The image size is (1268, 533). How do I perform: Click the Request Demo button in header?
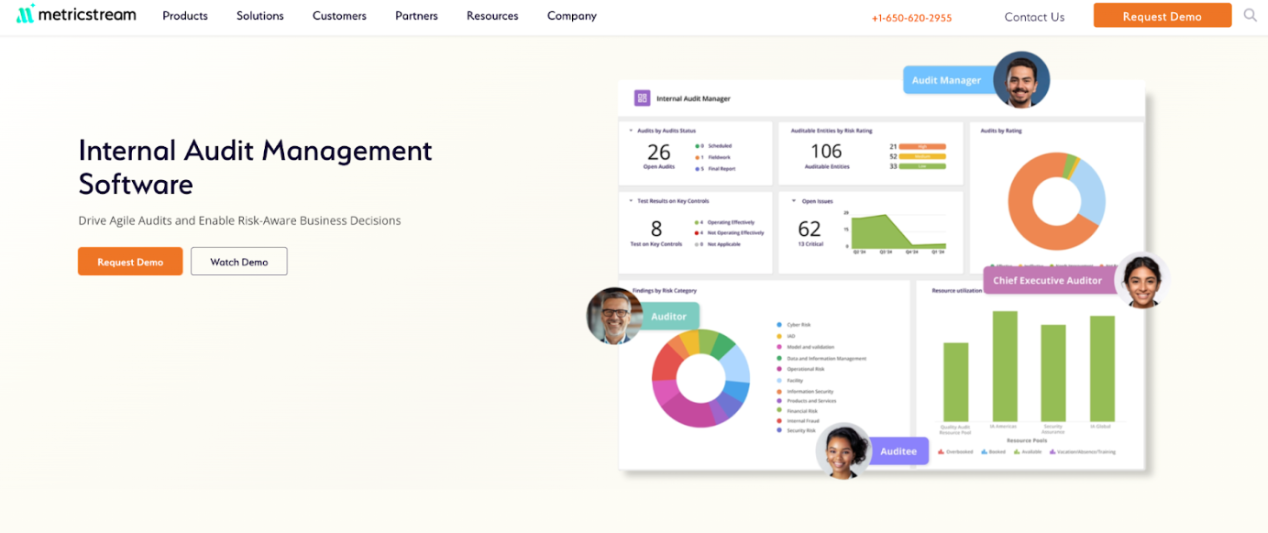(1162, 16)
